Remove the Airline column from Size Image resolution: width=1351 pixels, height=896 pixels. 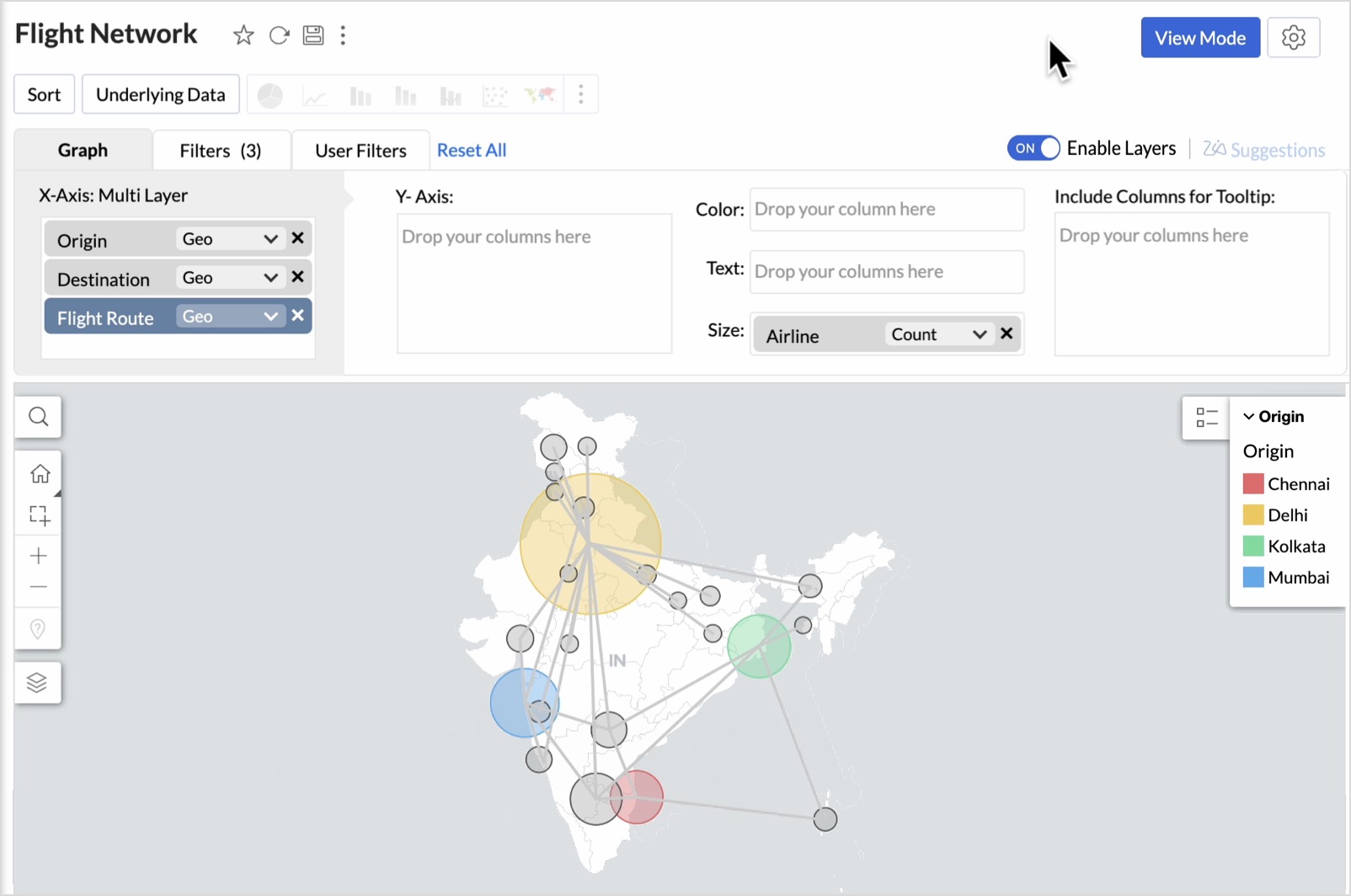coord(1007,333)
